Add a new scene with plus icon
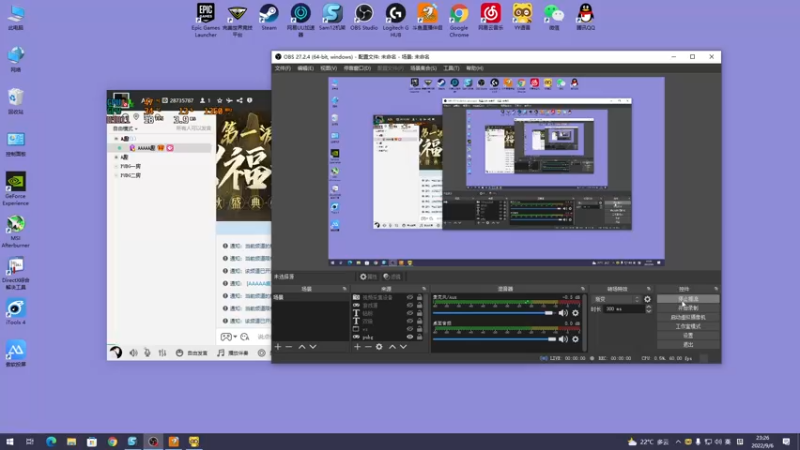The height and width of the screenshot is (450, 800). (278, 347)
